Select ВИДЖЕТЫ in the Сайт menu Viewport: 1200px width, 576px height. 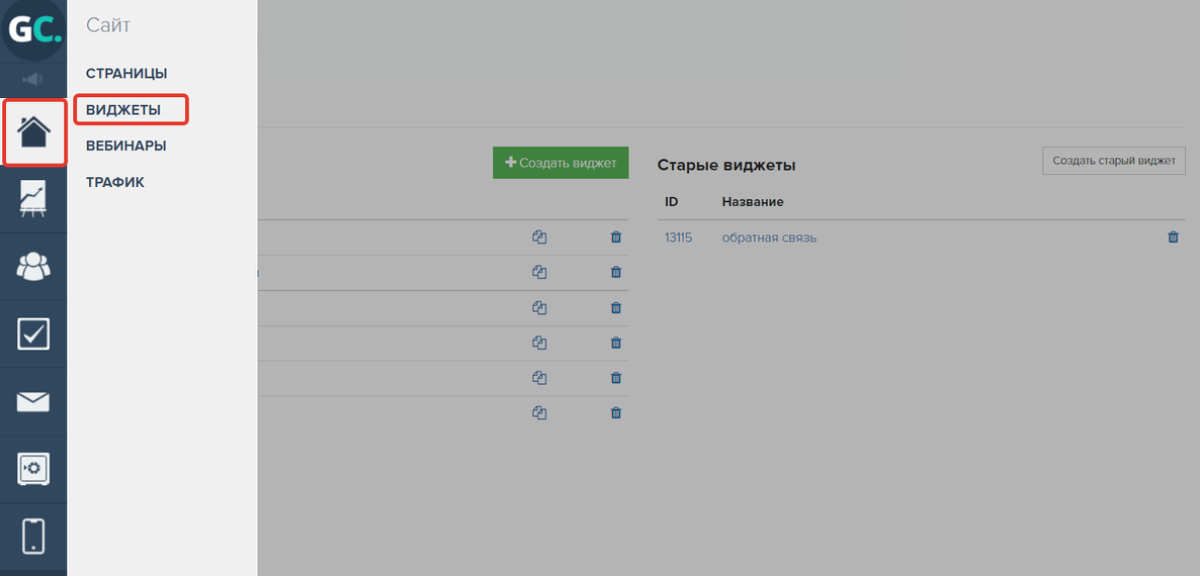[x=123, y=110]
